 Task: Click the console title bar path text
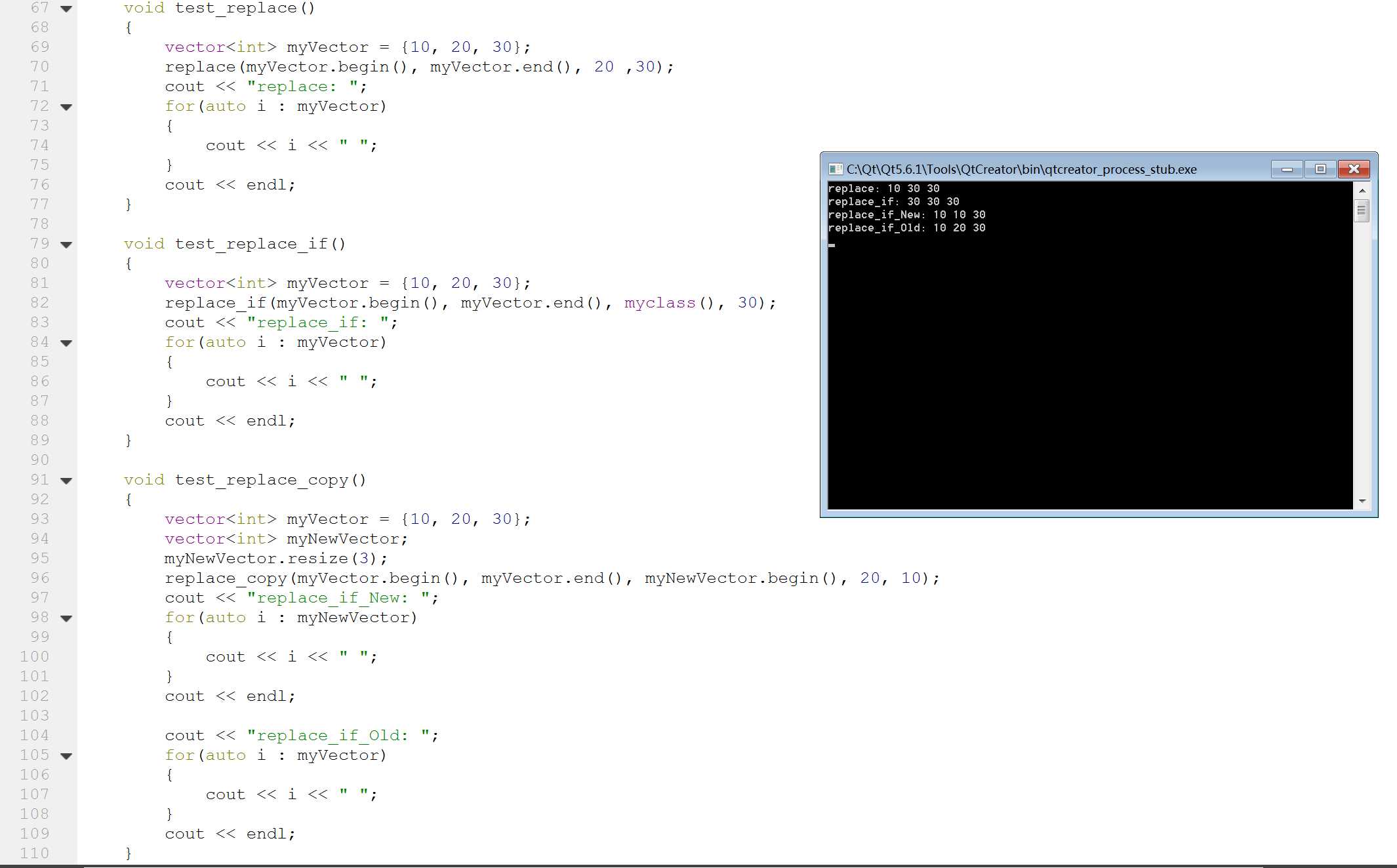pos(1021,169)
